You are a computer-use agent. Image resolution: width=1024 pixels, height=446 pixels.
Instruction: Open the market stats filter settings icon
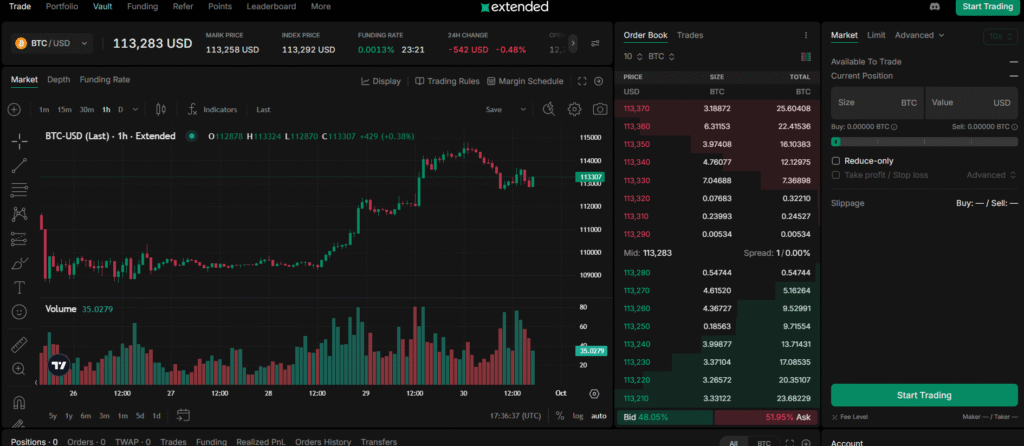(x=595, y=43)
